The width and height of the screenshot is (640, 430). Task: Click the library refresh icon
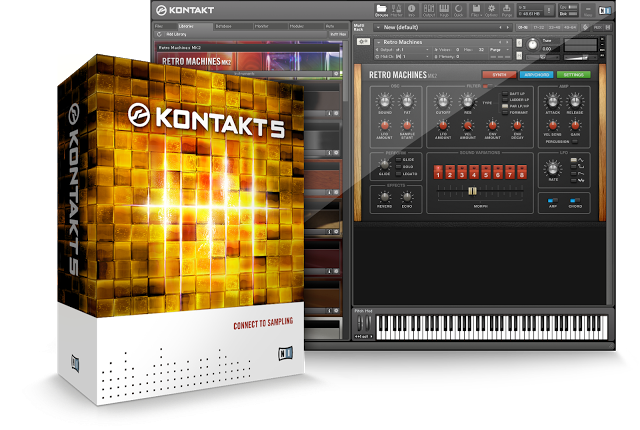tap(160, 34)
